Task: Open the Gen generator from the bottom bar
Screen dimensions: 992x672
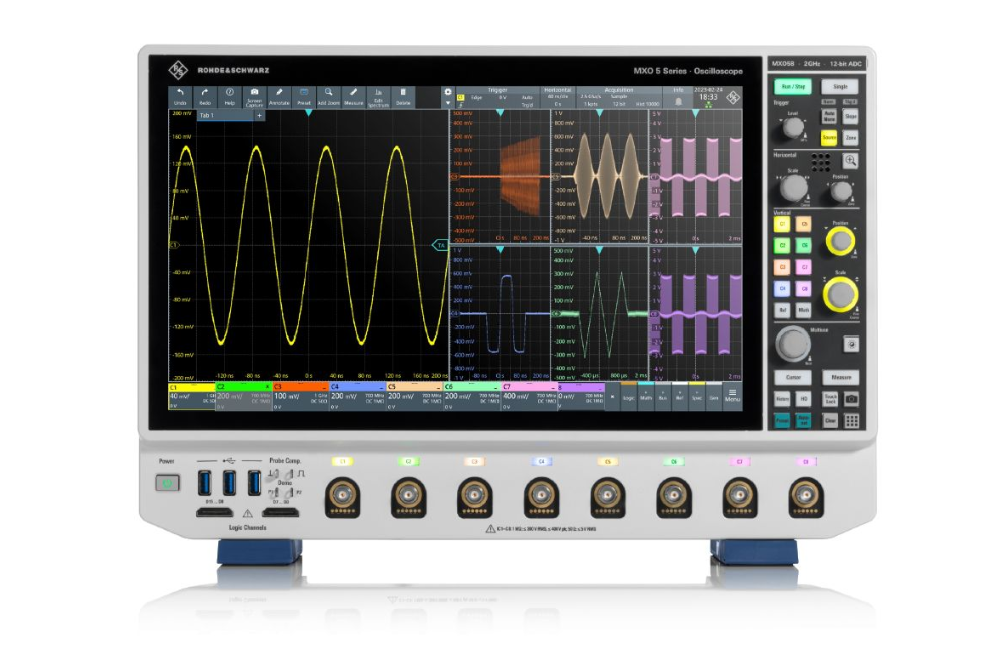Action: (x=714, y=395)
